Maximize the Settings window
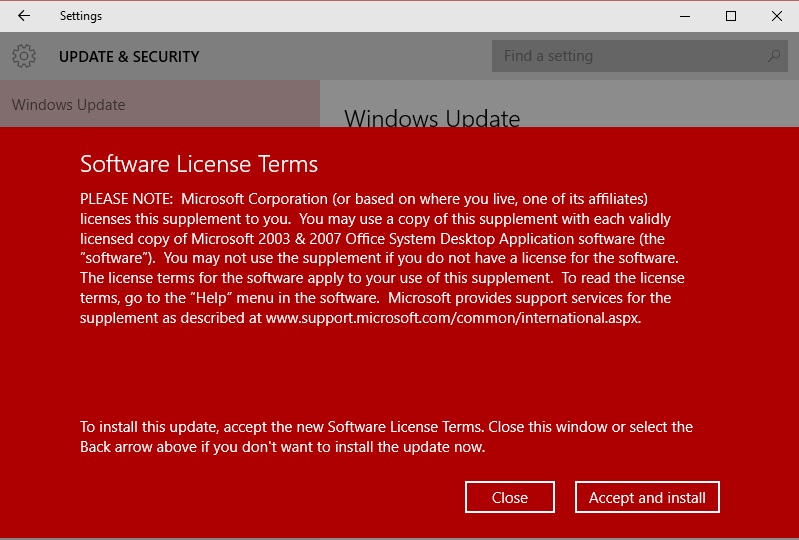This screenshot has width=799, height=540. pyautogui.click(x=731, y=16)
